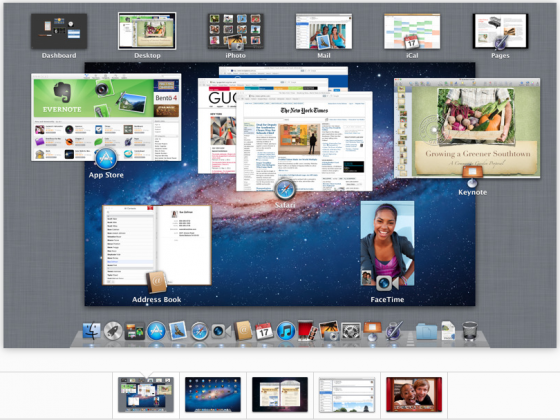560x420 pixels.
Task: Click the "Safari" label under the windows
Action: click(x=285, y=205)
